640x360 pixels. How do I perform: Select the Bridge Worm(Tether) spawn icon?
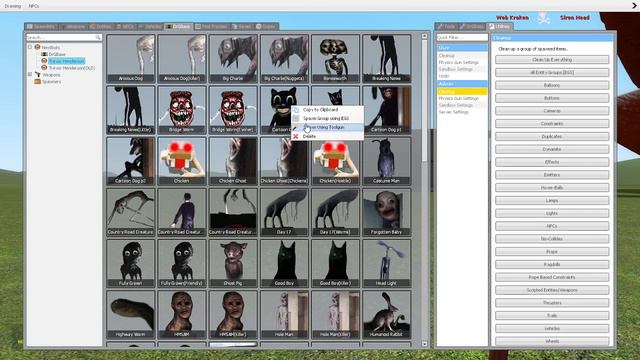[x=233, y=110]
